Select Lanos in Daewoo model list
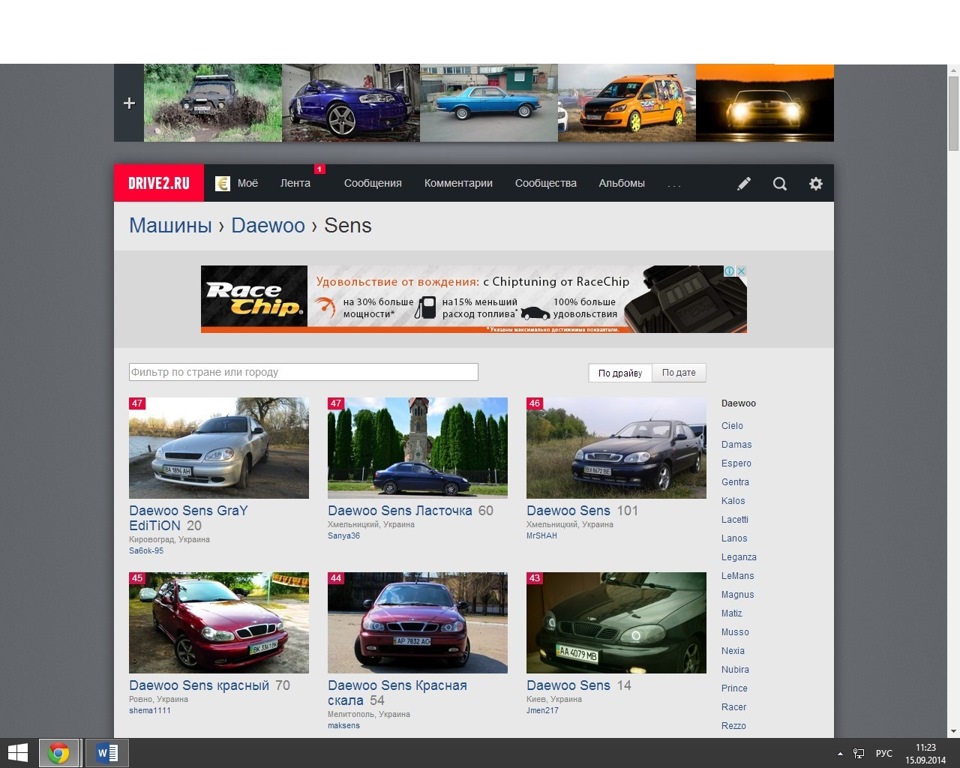The height and width of the screenshot is (768, 960). point(734,538)
